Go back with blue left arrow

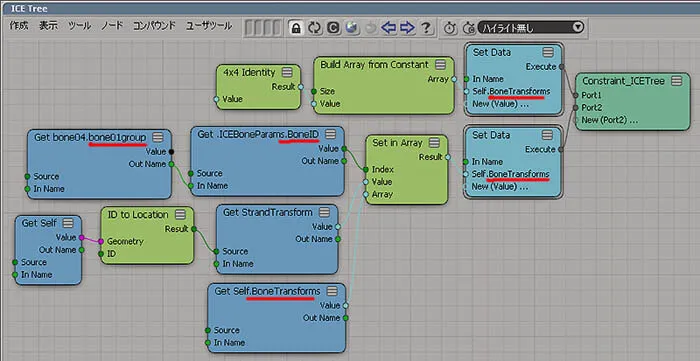pos(389,28)
